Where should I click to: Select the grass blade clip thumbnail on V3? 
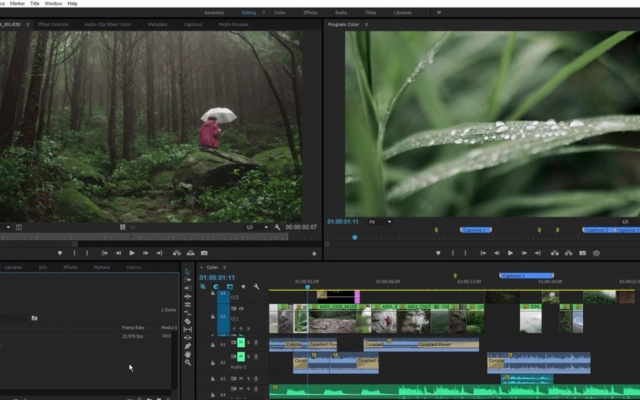click(301, 321)
